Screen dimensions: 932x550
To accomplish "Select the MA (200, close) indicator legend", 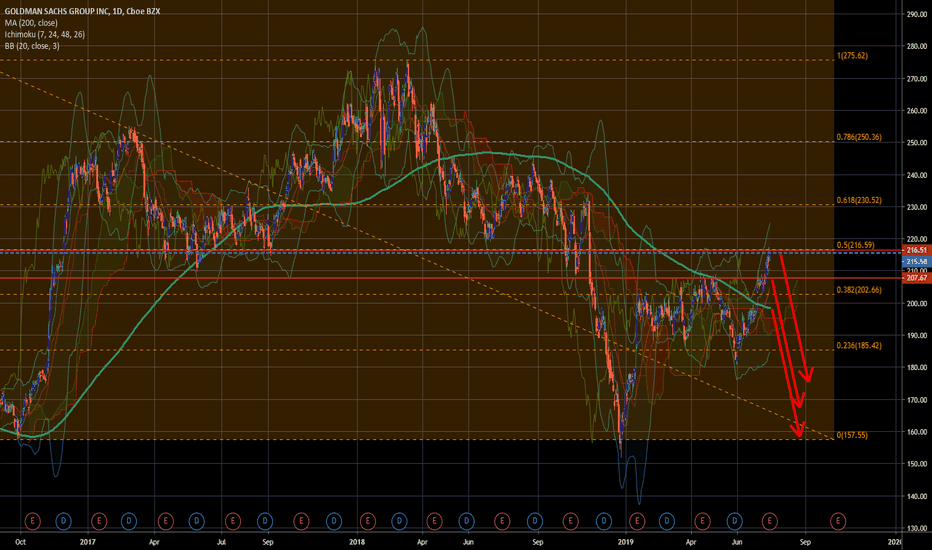I will pyautogui.click(x=31, y=23).
